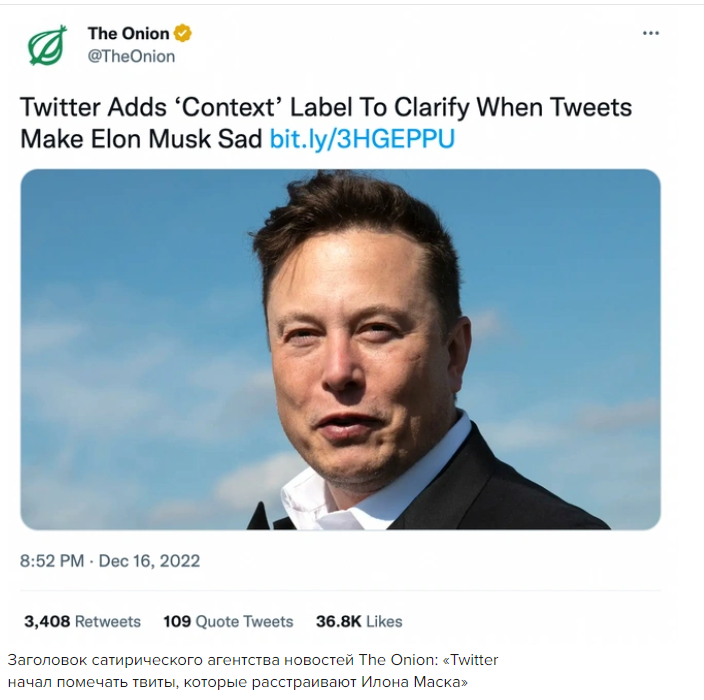Screen dimensions: 704x700
Task: View the 3,408 Retweets list
Action: tap(82, 621)
